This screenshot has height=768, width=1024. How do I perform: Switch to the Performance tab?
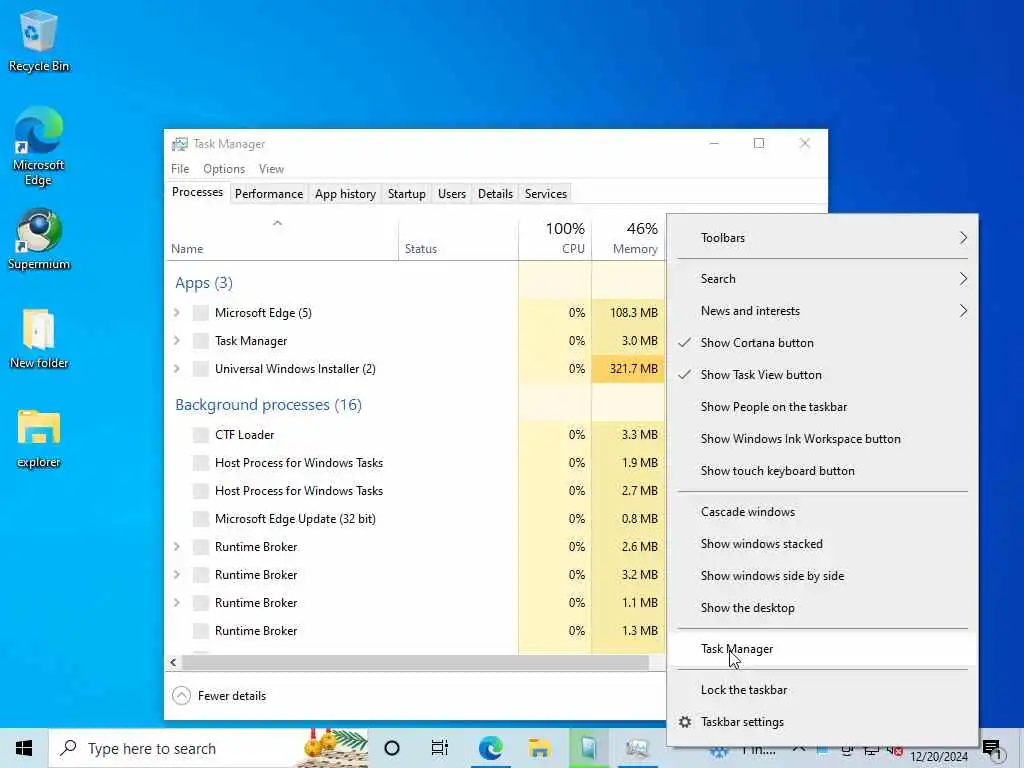(269, 194)
